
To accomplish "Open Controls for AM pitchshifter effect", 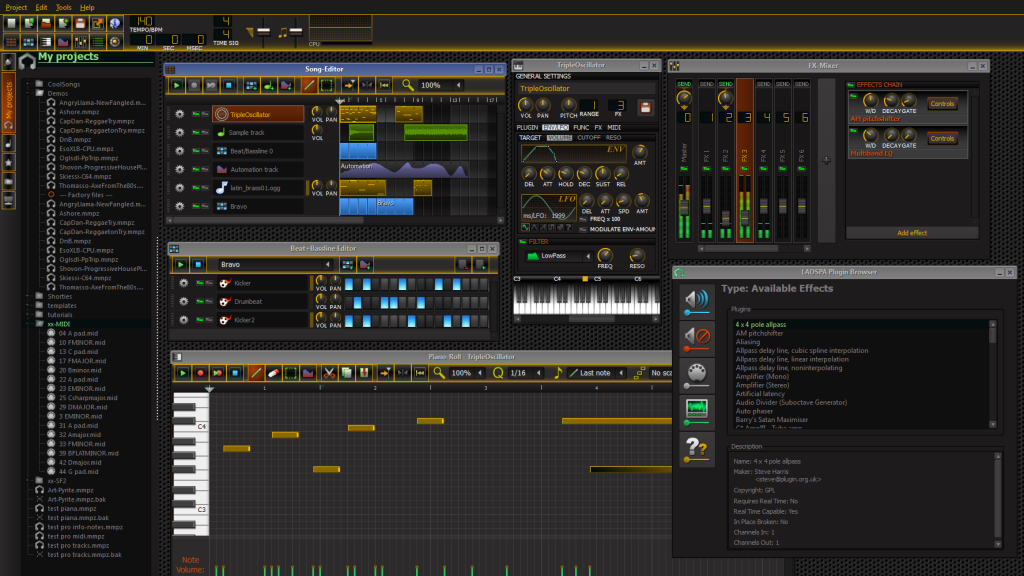I will (x=942, y=104).
